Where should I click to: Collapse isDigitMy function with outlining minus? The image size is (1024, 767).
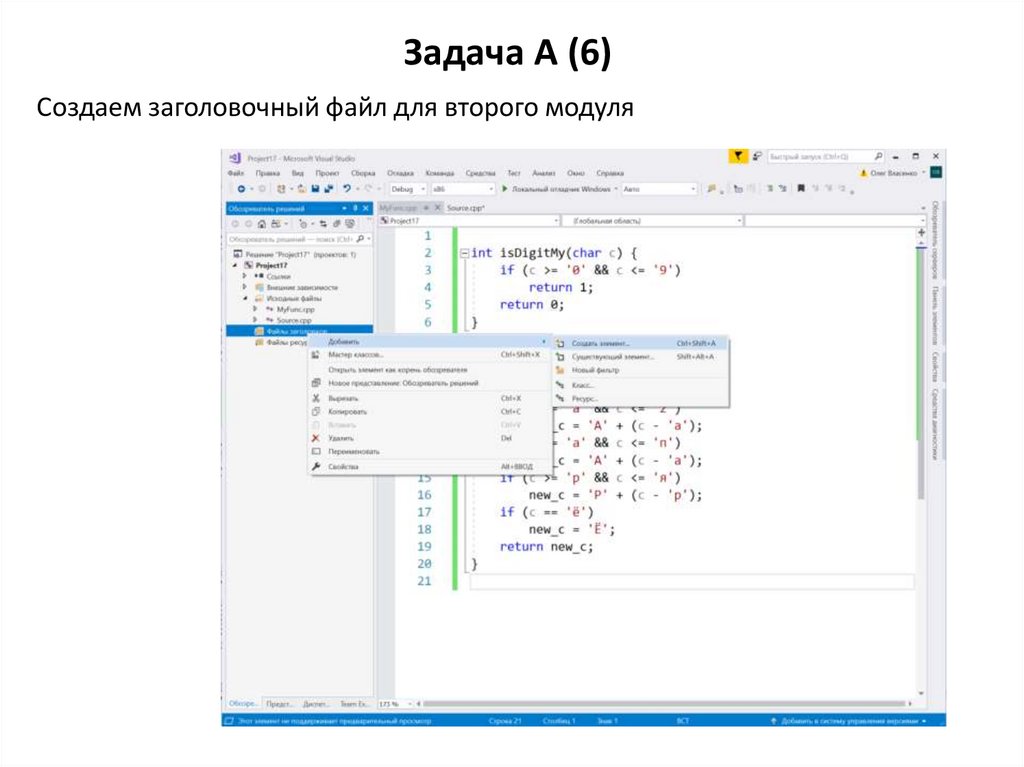(x=464, y=253)
